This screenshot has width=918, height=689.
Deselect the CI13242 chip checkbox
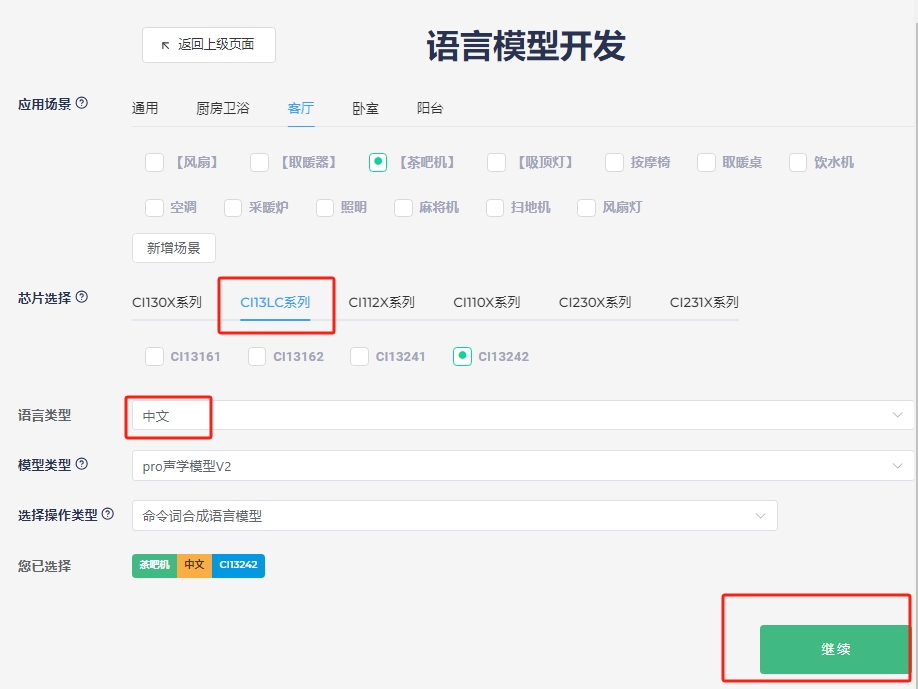461,356
